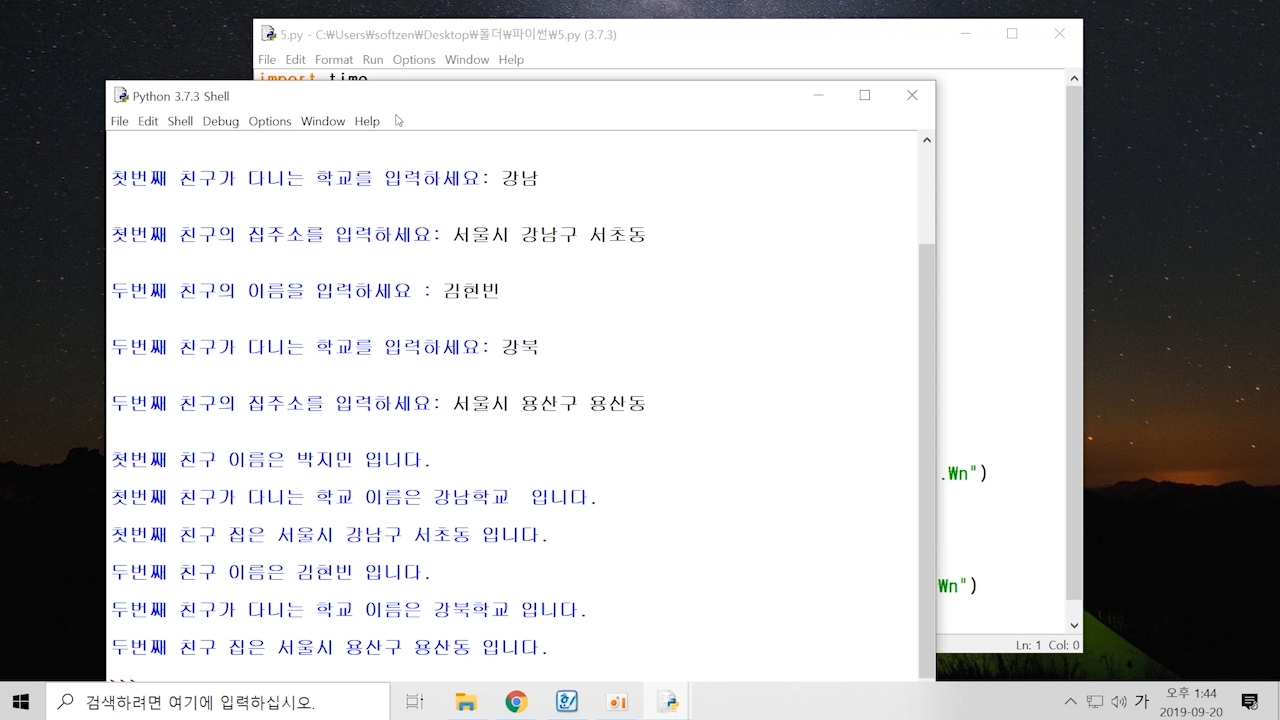
Task: Open the Shell menu in Python Shell
Action: point(180,121)
